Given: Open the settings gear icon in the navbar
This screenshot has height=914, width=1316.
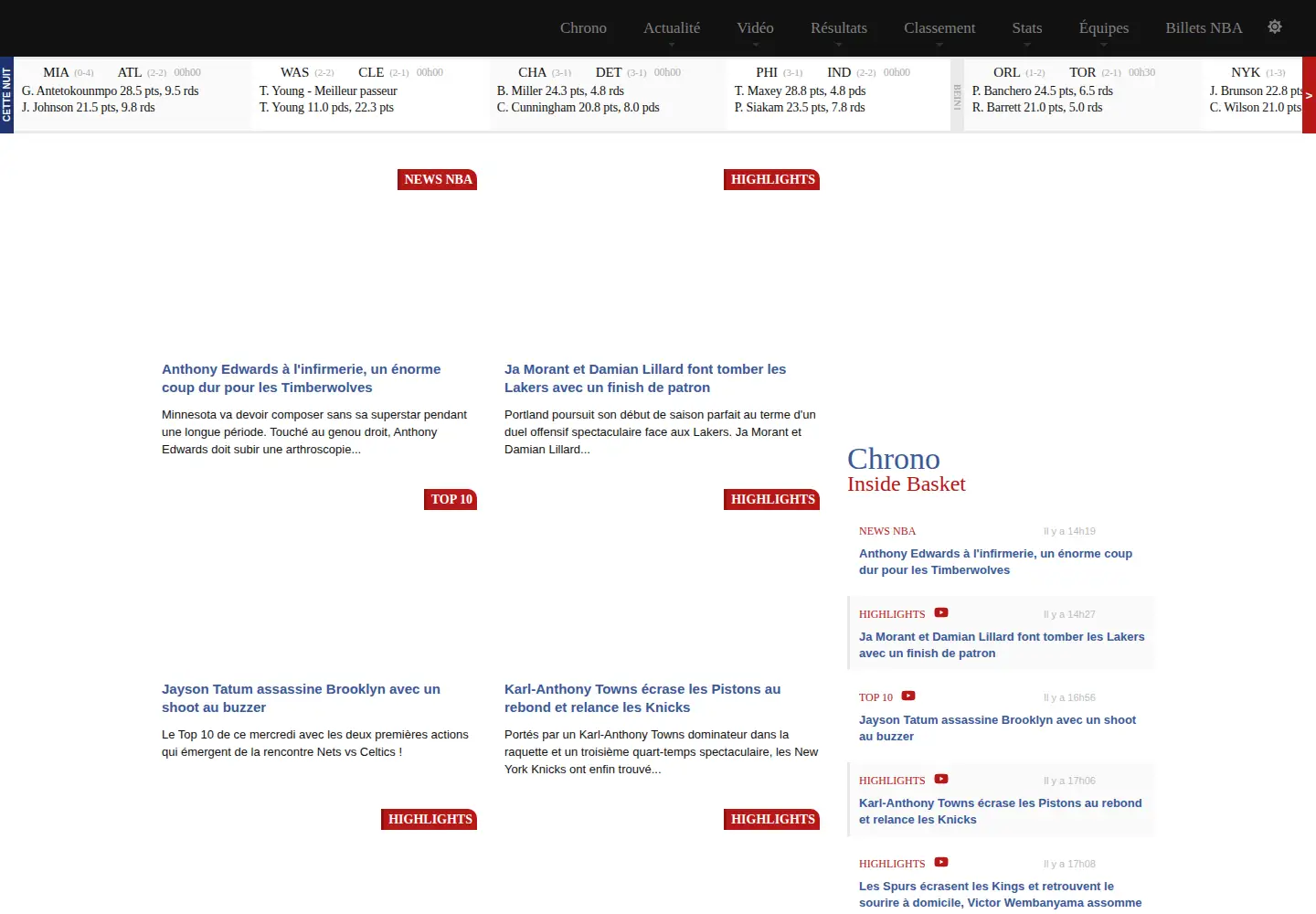Looking at the screenshot, I should tap(1275, 27).
